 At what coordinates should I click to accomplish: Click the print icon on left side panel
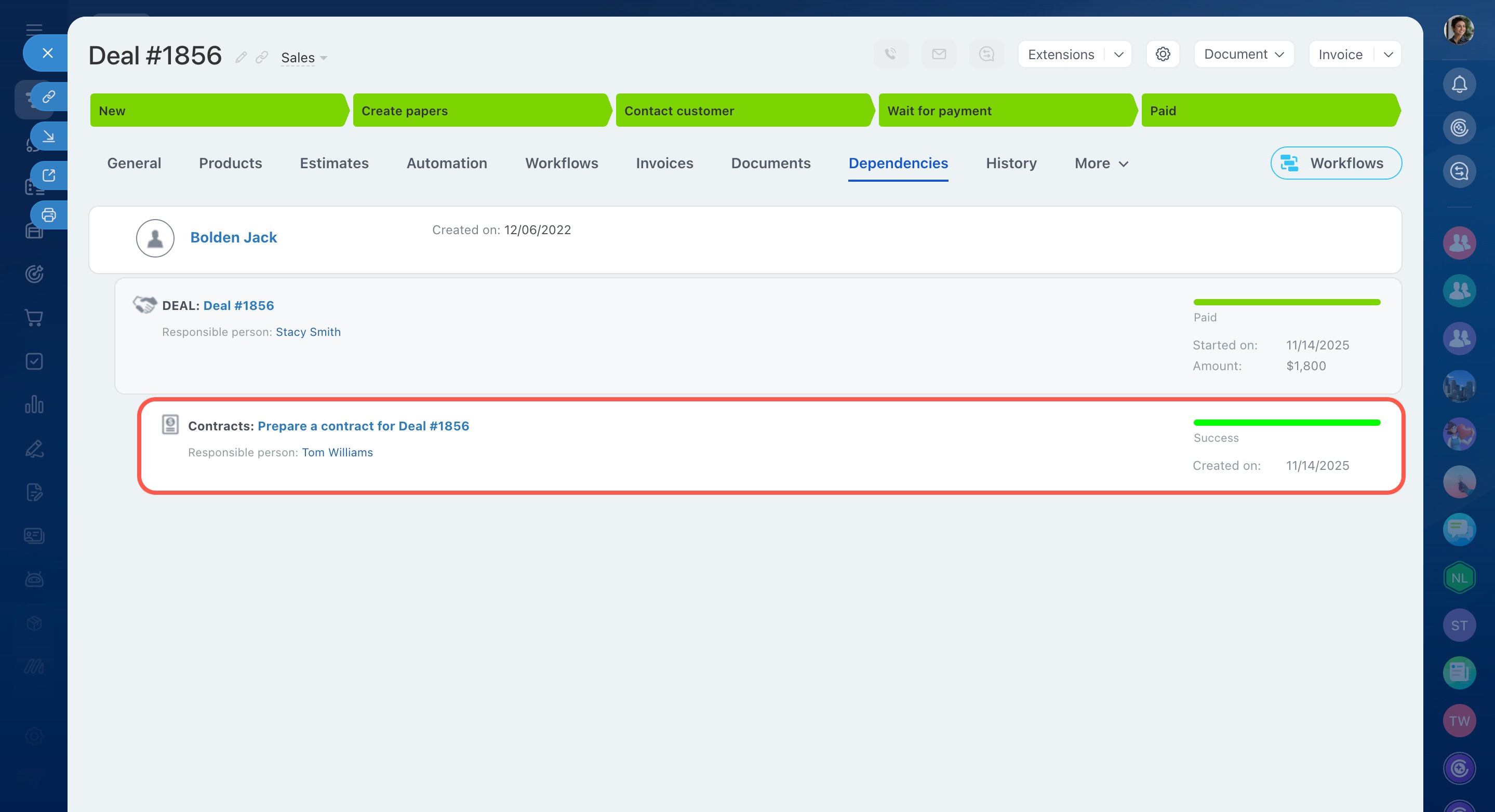click(x=49, y=215)
